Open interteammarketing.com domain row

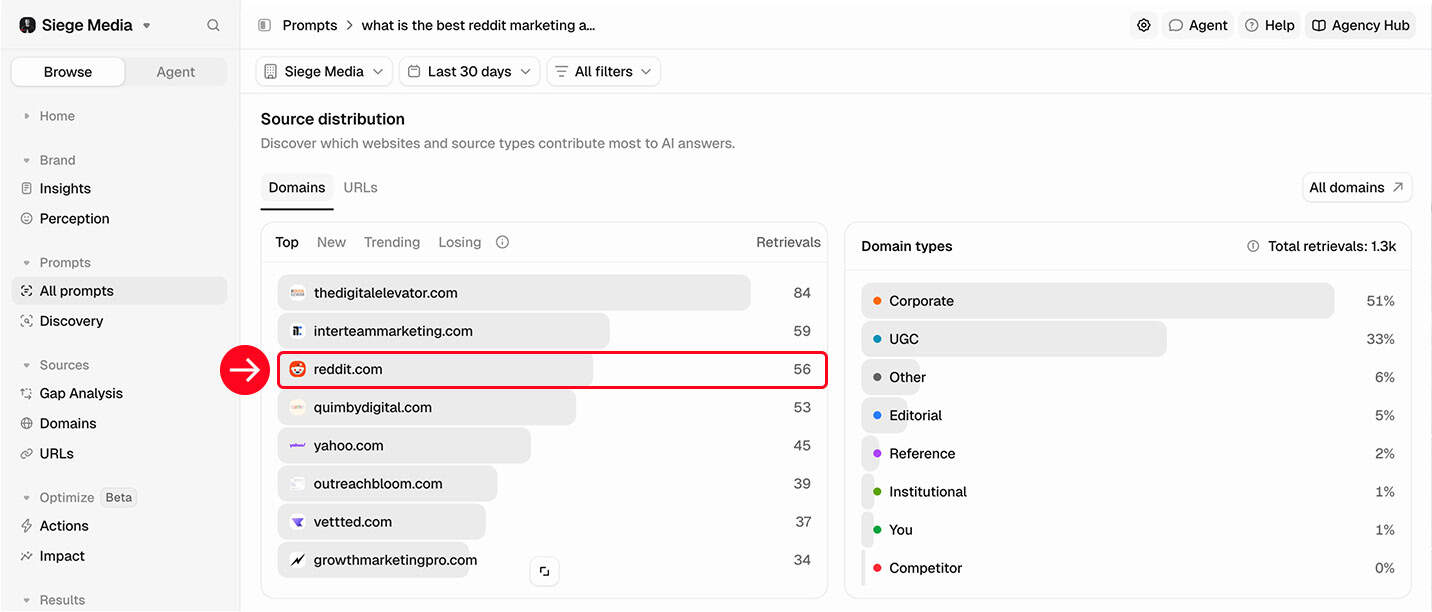[544, 331]
